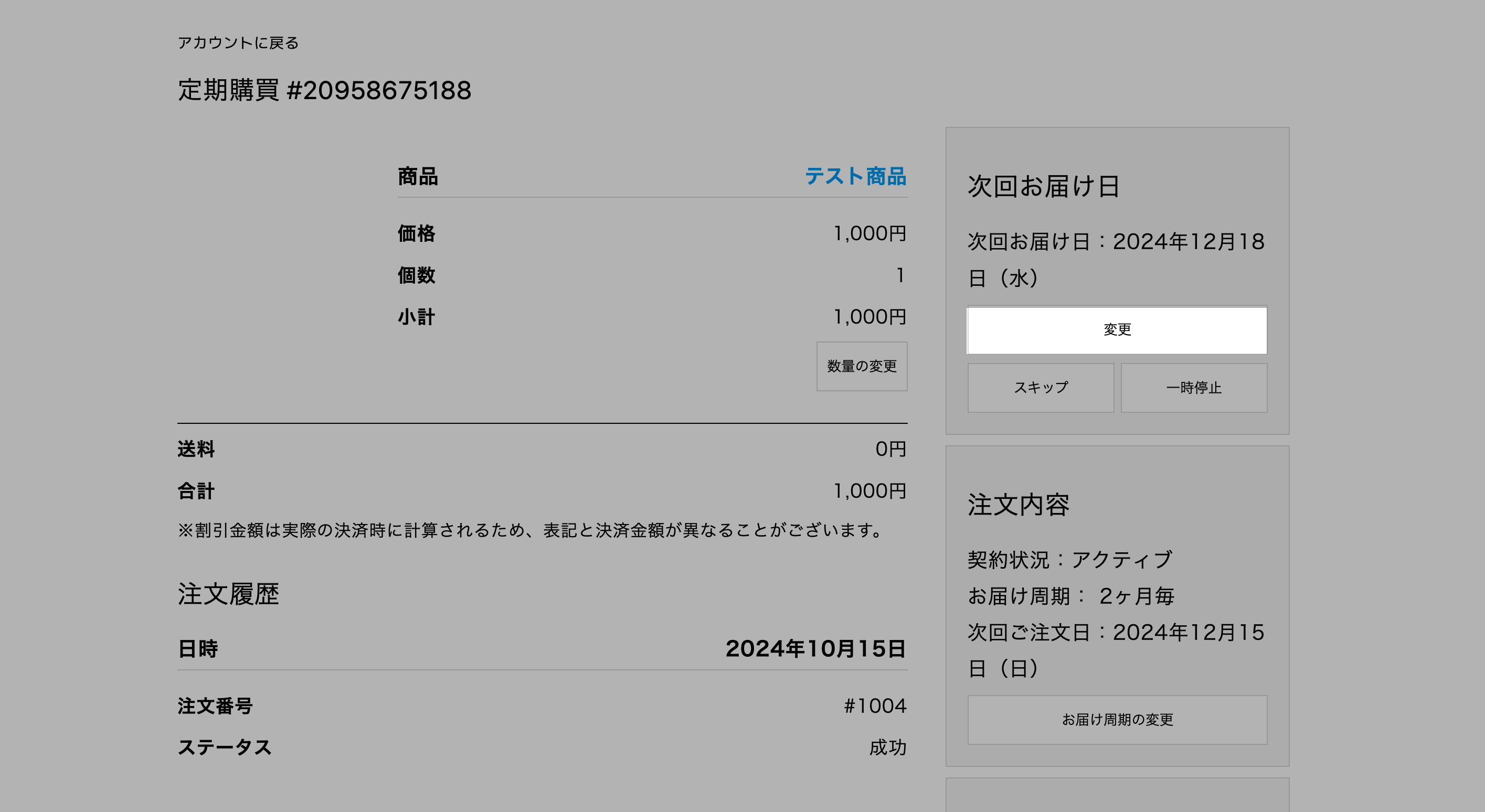Click the 数量の変更 button

click(x=861, y=367)
